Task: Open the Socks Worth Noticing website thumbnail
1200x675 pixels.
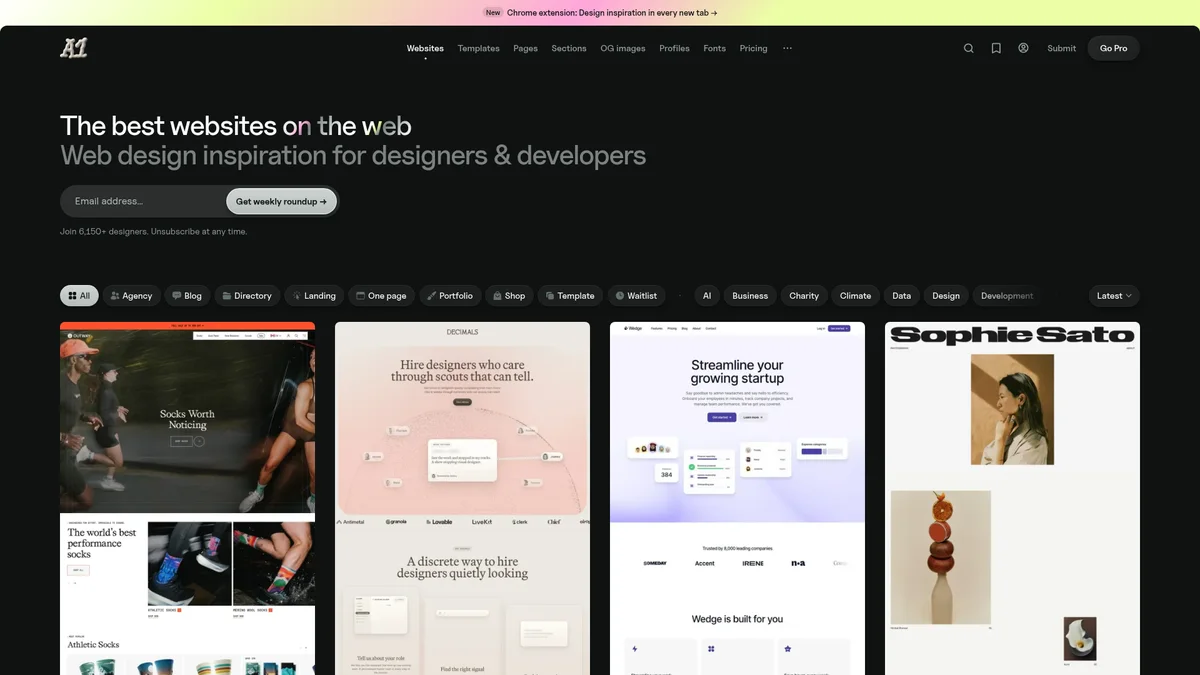Action: point(188,498)
